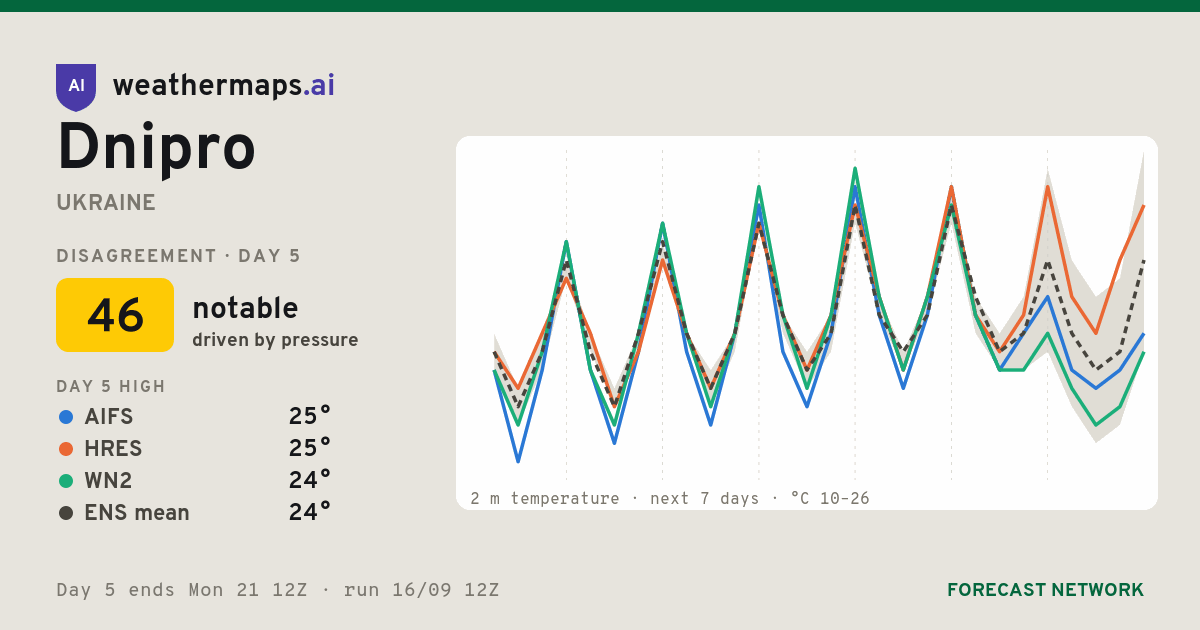Click the blue AIFS legend dot
This screenshot has height=630, width=1200.
pos(66,416)
